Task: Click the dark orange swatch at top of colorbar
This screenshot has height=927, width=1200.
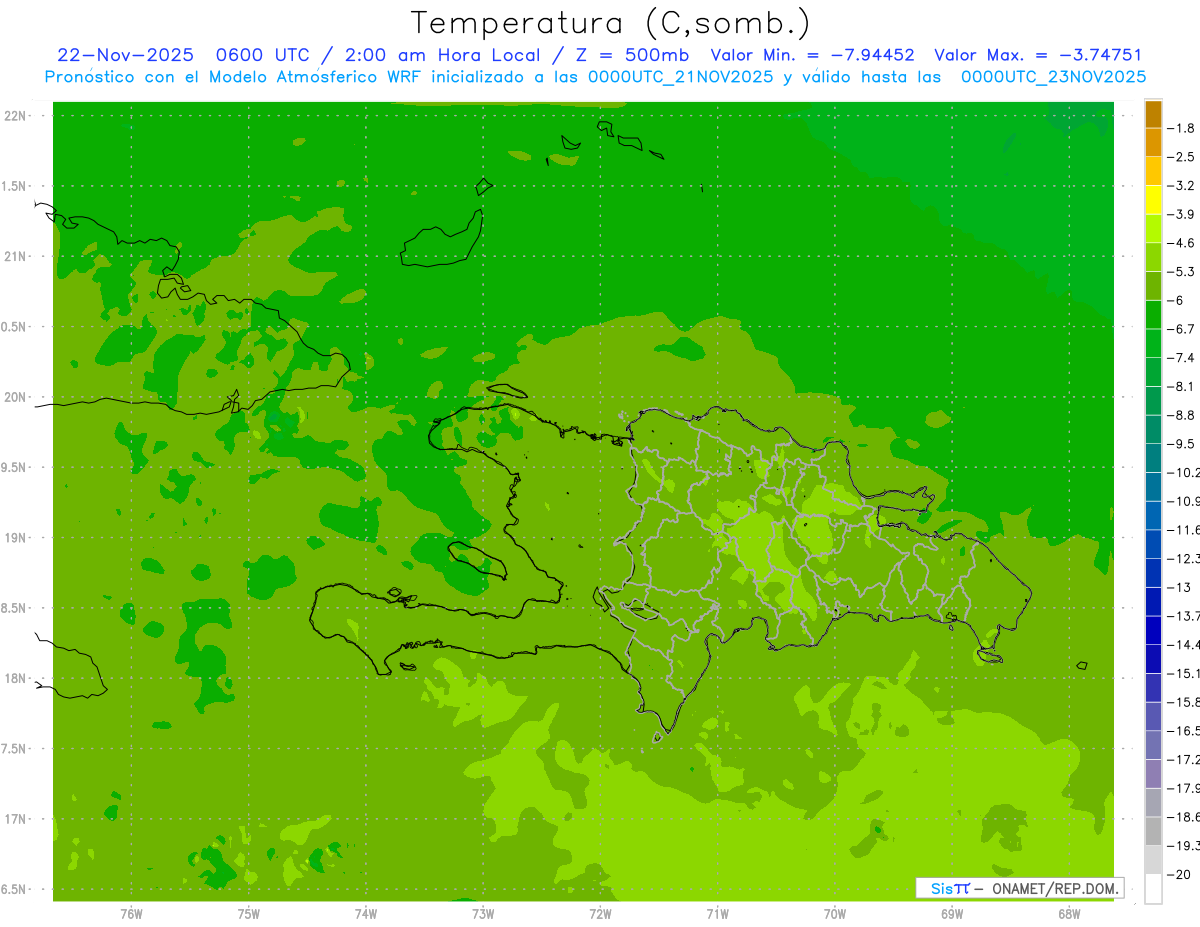Action: (x=1153, y=114)
